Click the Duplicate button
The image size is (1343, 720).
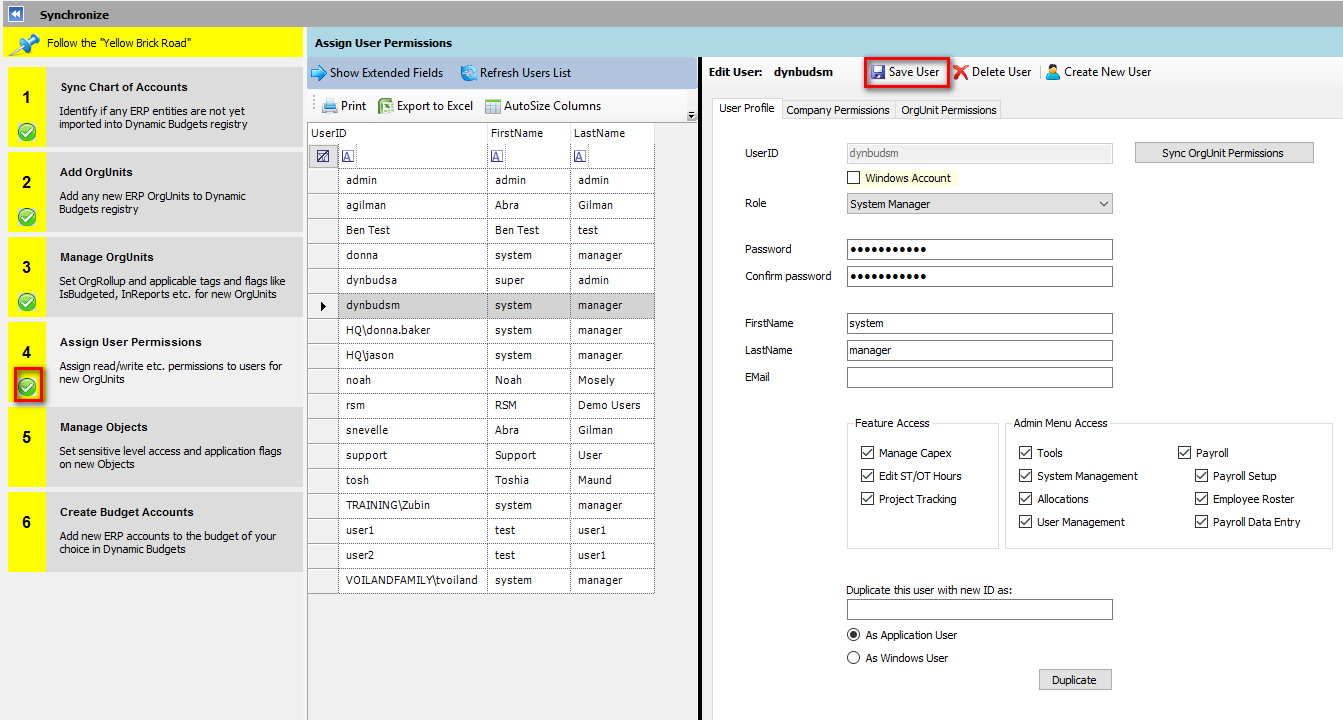click(1075, 680)
